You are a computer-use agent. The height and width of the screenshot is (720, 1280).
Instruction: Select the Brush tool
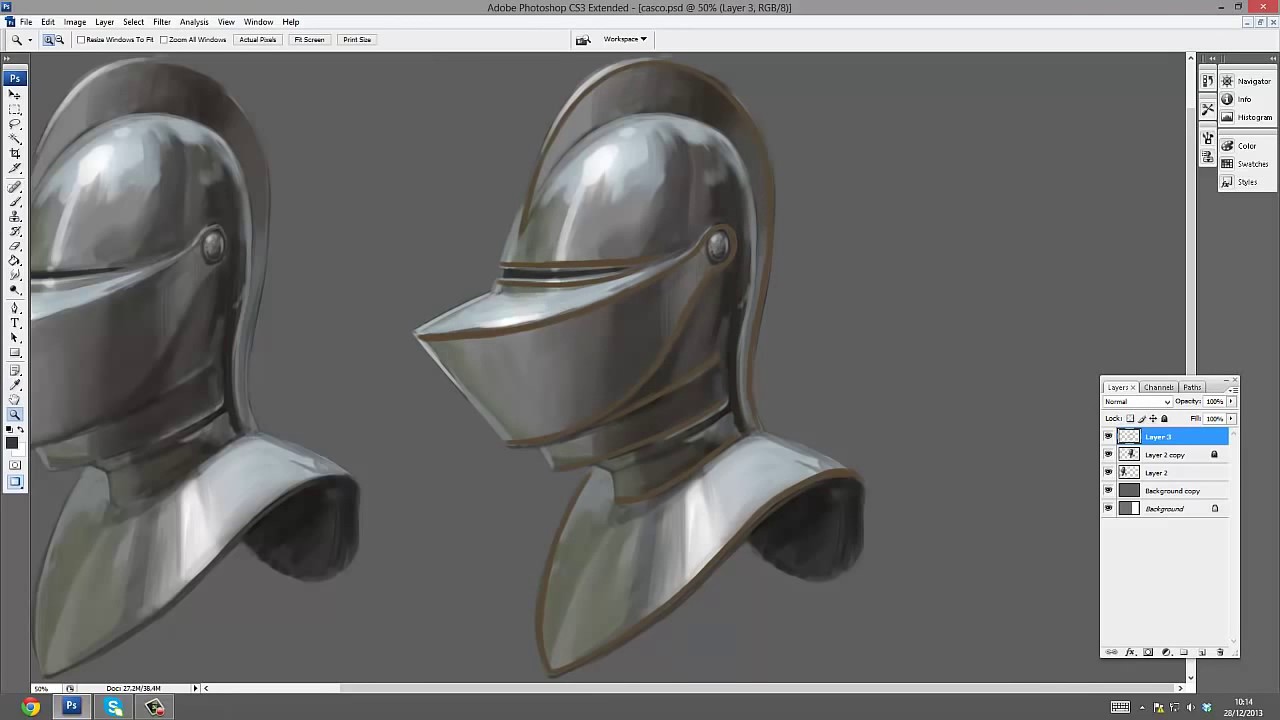15,202
